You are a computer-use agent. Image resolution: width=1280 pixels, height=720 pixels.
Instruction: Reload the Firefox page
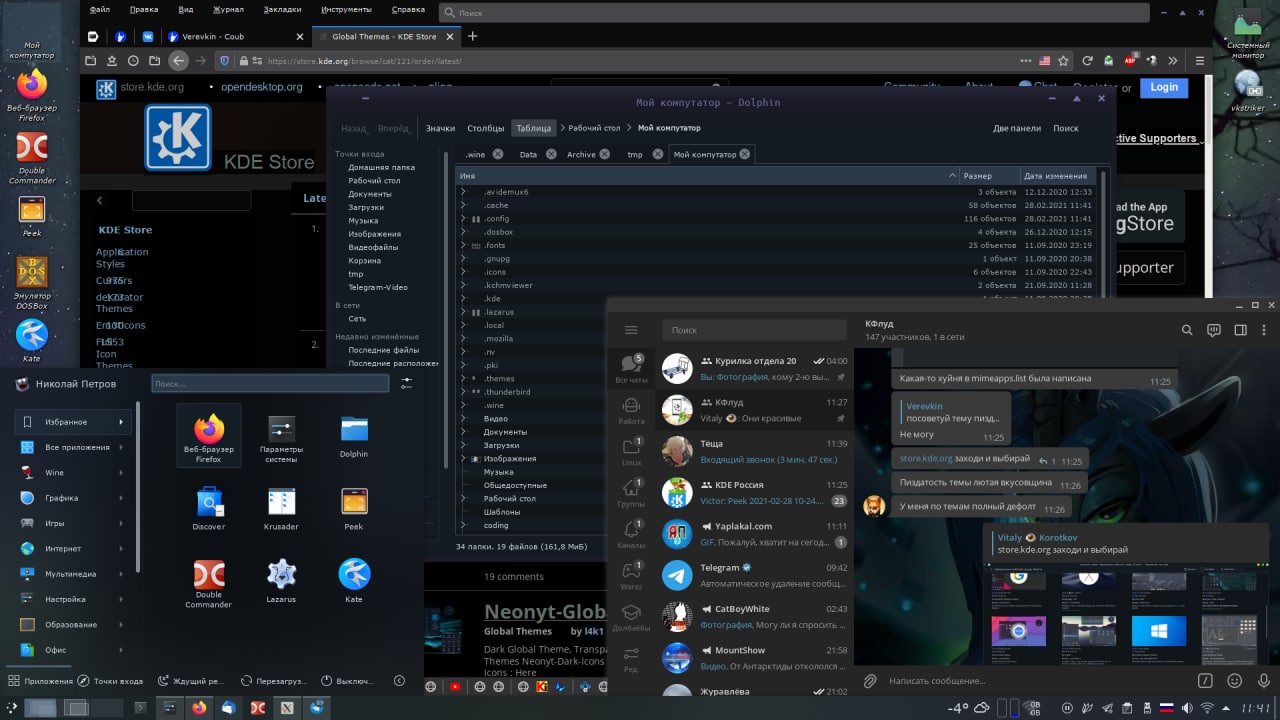tap(1087, 60)
